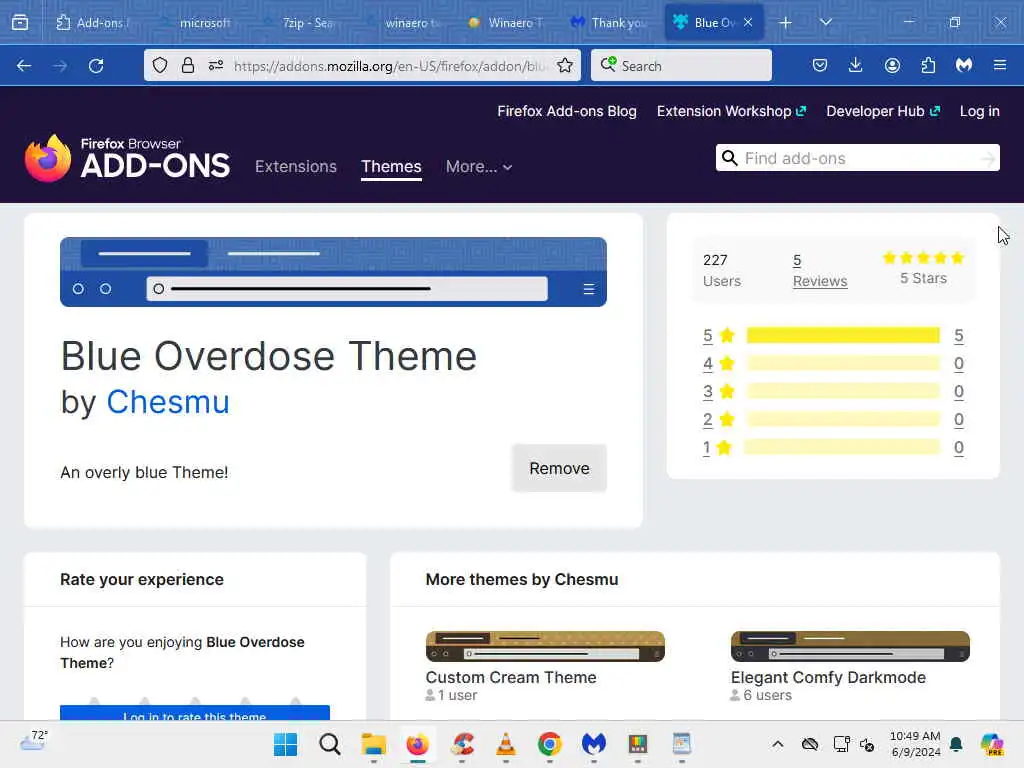Open Firefox View in the tab bar
The image size is (1024, 768).
coord(20,23)
